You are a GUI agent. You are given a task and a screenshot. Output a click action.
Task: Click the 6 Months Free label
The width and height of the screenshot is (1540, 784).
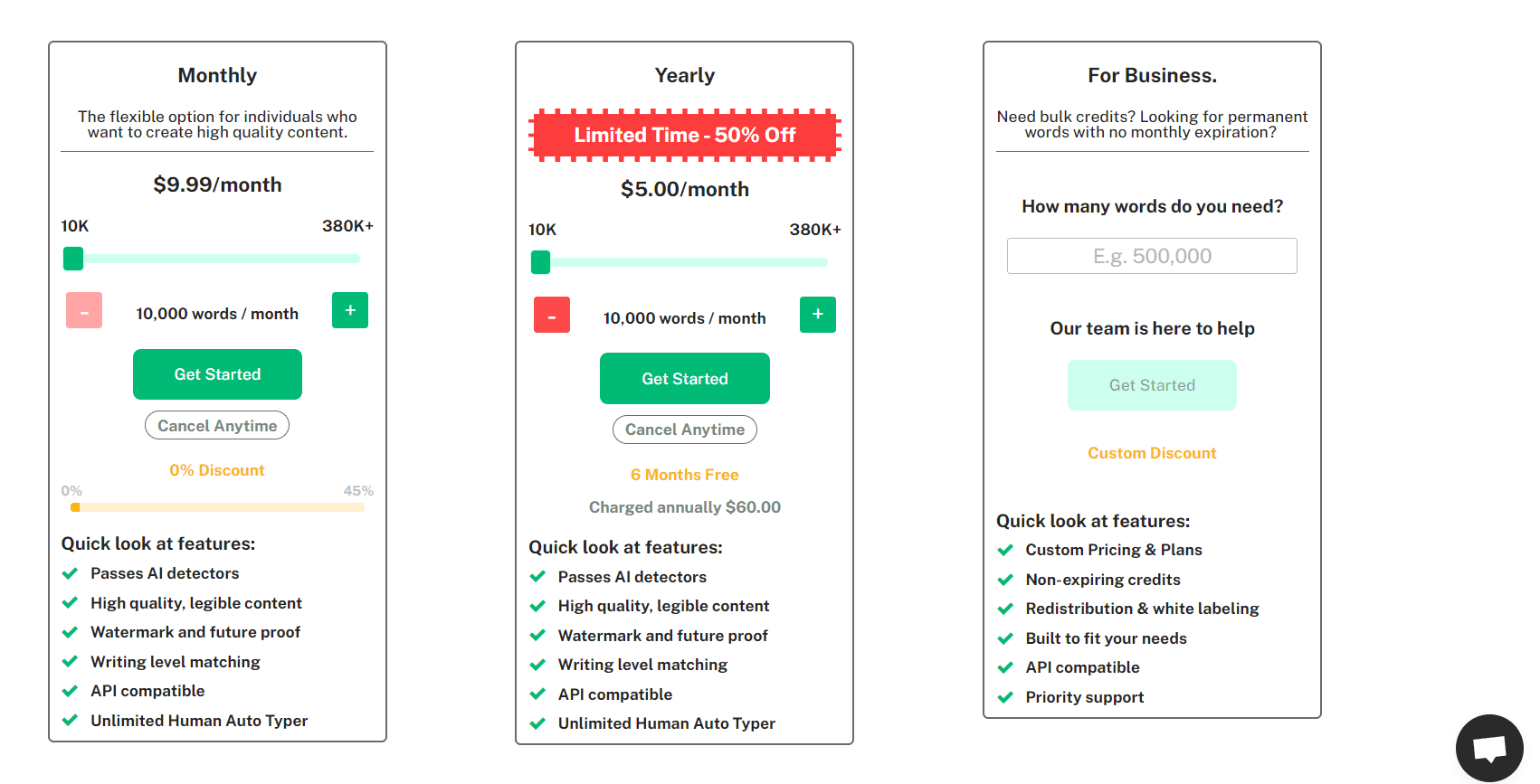pyautogui.click(x=685, y=475)
